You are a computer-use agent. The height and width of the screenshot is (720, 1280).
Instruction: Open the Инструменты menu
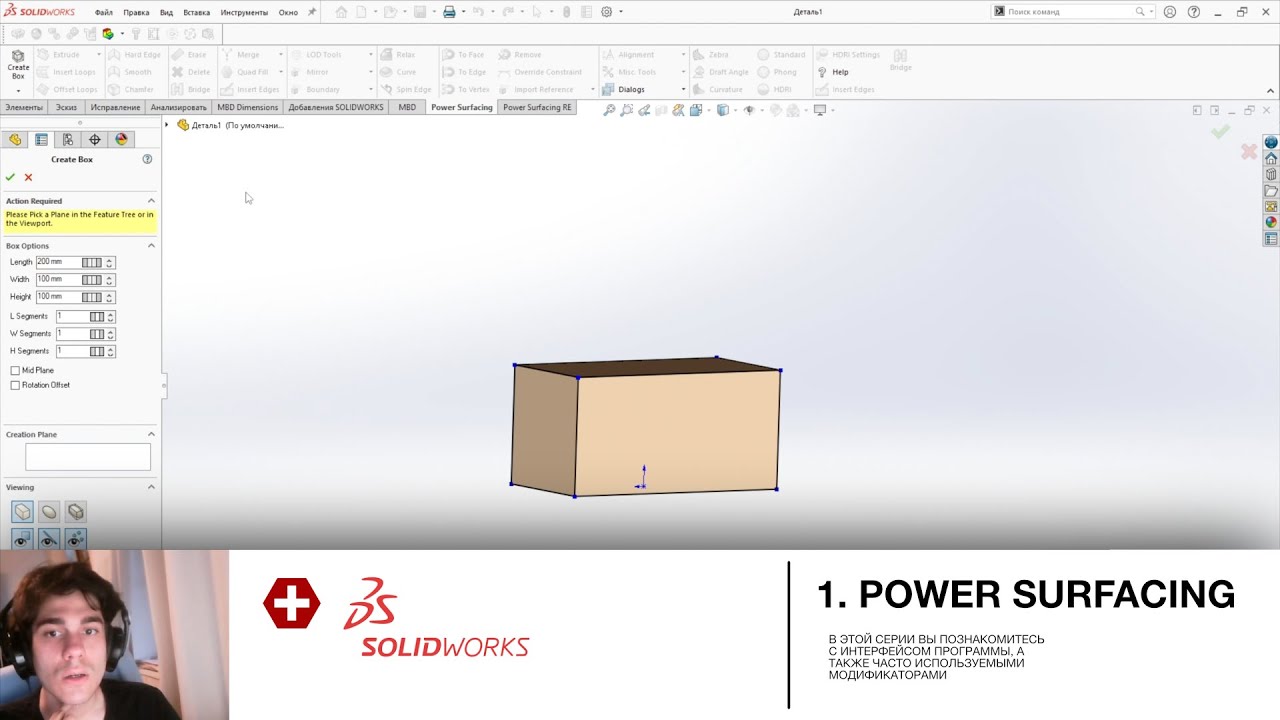(x=244, y=12)
